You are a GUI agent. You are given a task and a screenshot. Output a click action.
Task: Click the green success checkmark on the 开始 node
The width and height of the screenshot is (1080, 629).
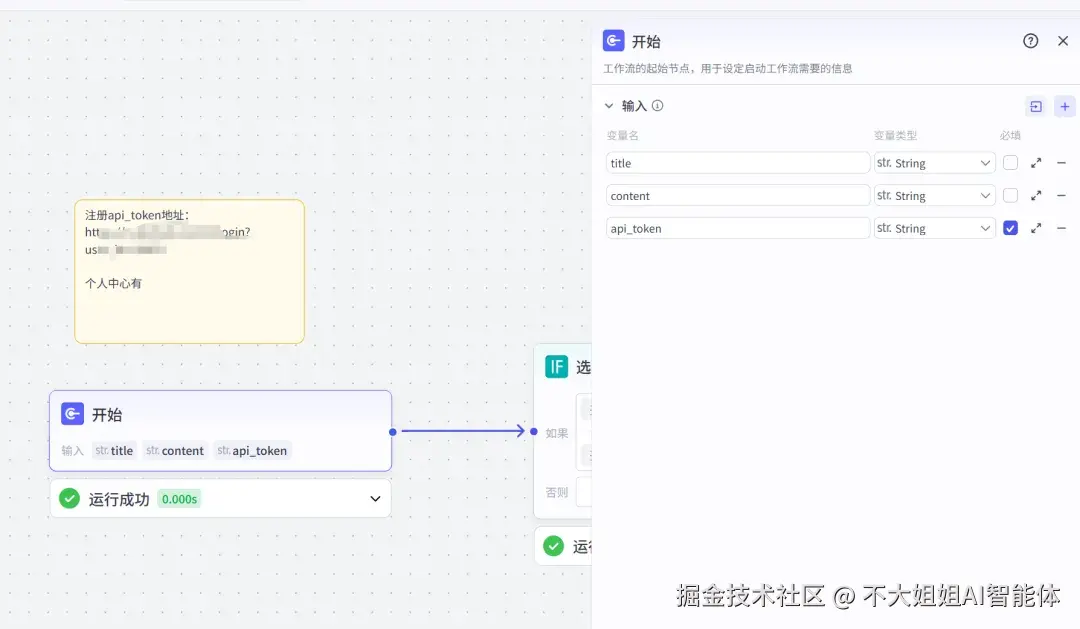tap(70, 498)
